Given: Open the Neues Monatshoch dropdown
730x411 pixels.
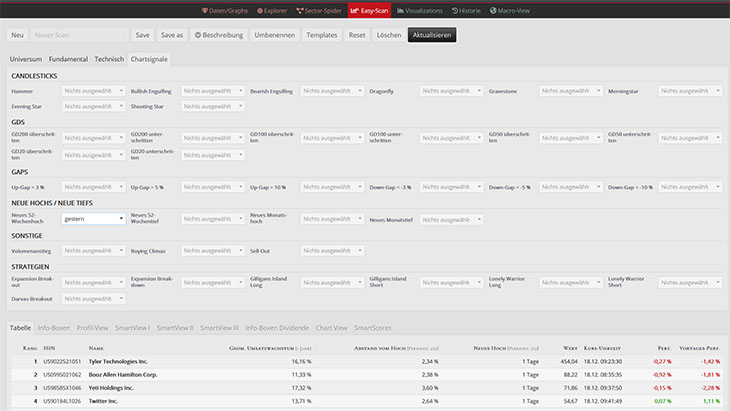Looking at the screenshot, I should 332,219.
